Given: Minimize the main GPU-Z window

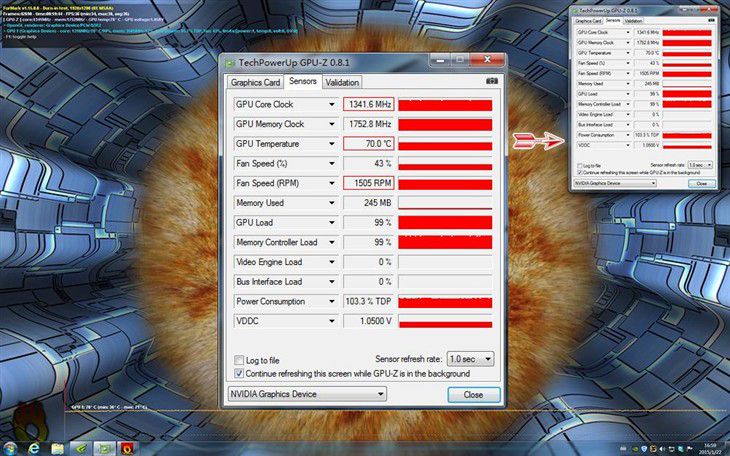Looking at the screenshot, I should pos(440,60).
